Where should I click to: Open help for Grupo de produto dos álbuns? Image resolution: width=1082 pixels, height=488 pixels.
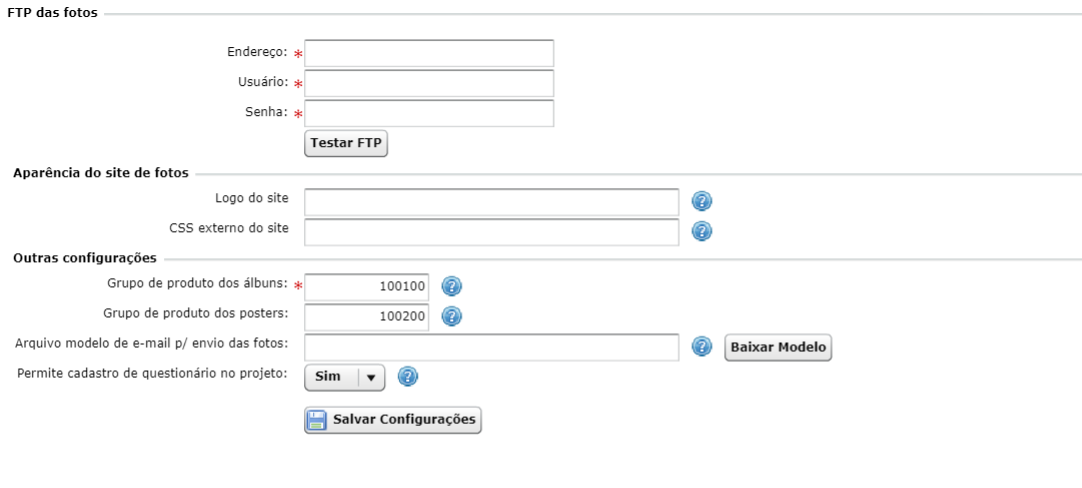click(451, 286)
